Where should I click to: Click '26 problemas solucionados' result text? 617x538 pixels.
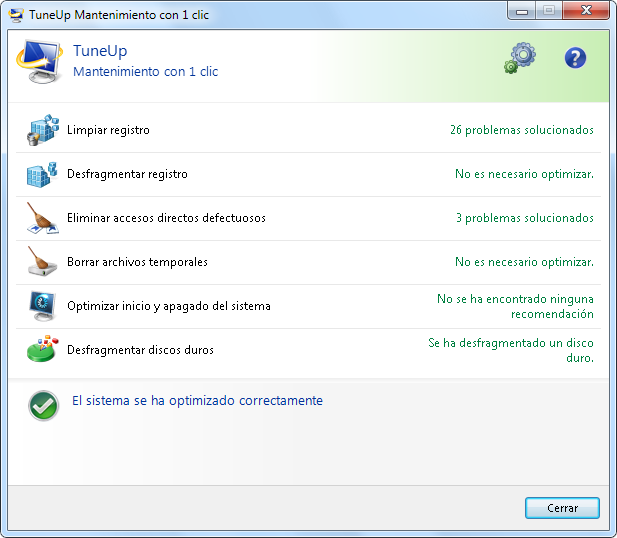click(x=522, y=130)
